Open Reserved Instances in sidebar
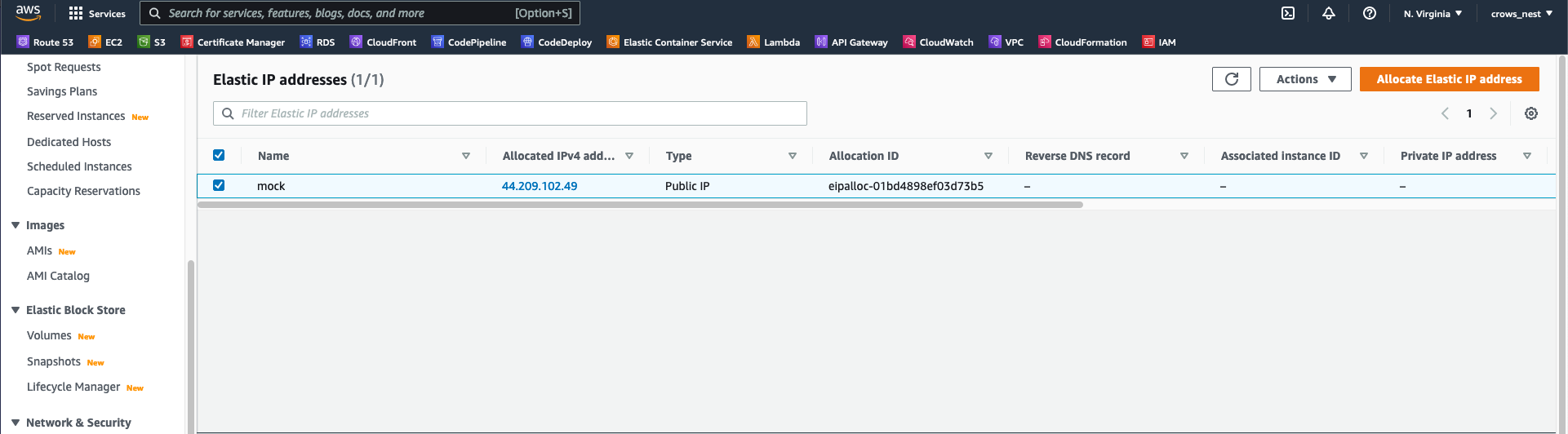 pos(76,116)
